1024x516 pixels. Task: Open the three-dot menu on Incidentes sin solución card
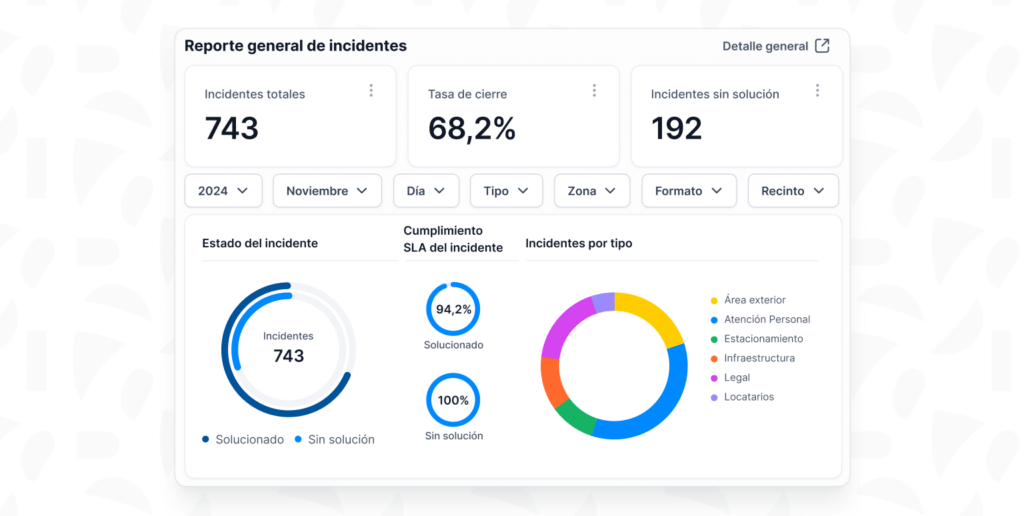[817, 91]
